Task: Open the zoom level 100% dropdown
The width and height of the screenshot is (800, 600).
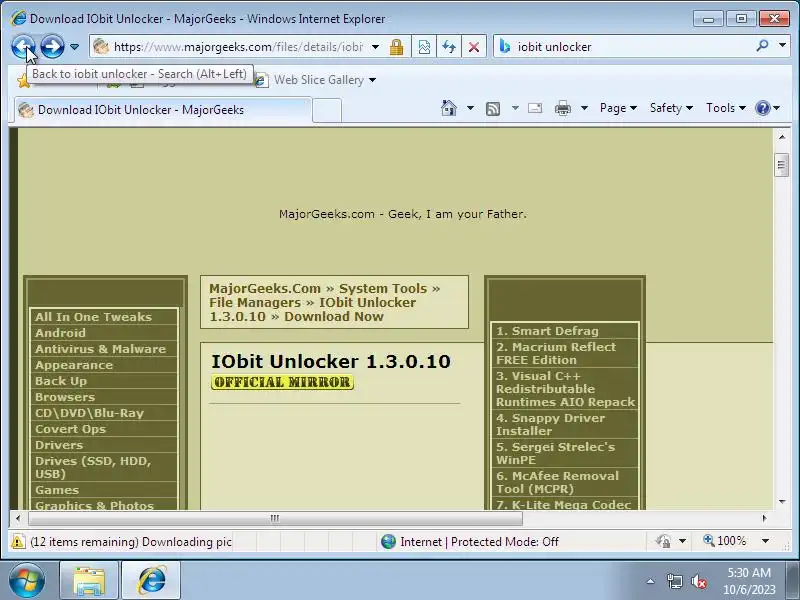Action: pos(765,541)
